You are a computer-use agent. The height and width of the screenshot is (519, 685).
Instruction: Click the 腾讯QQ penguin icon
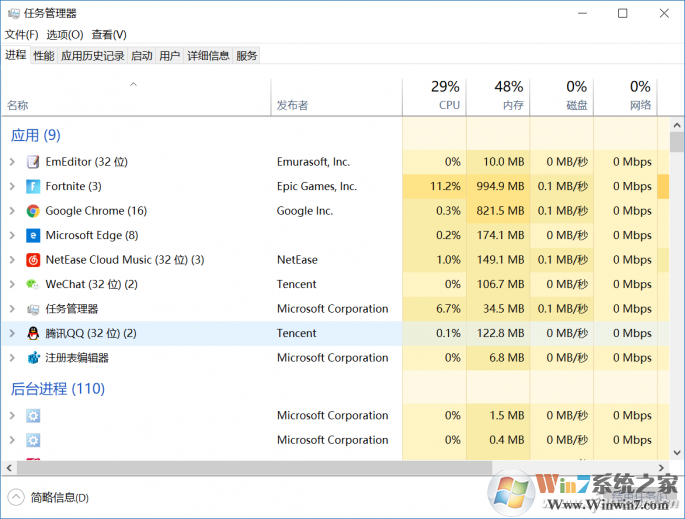click(33, 333)
